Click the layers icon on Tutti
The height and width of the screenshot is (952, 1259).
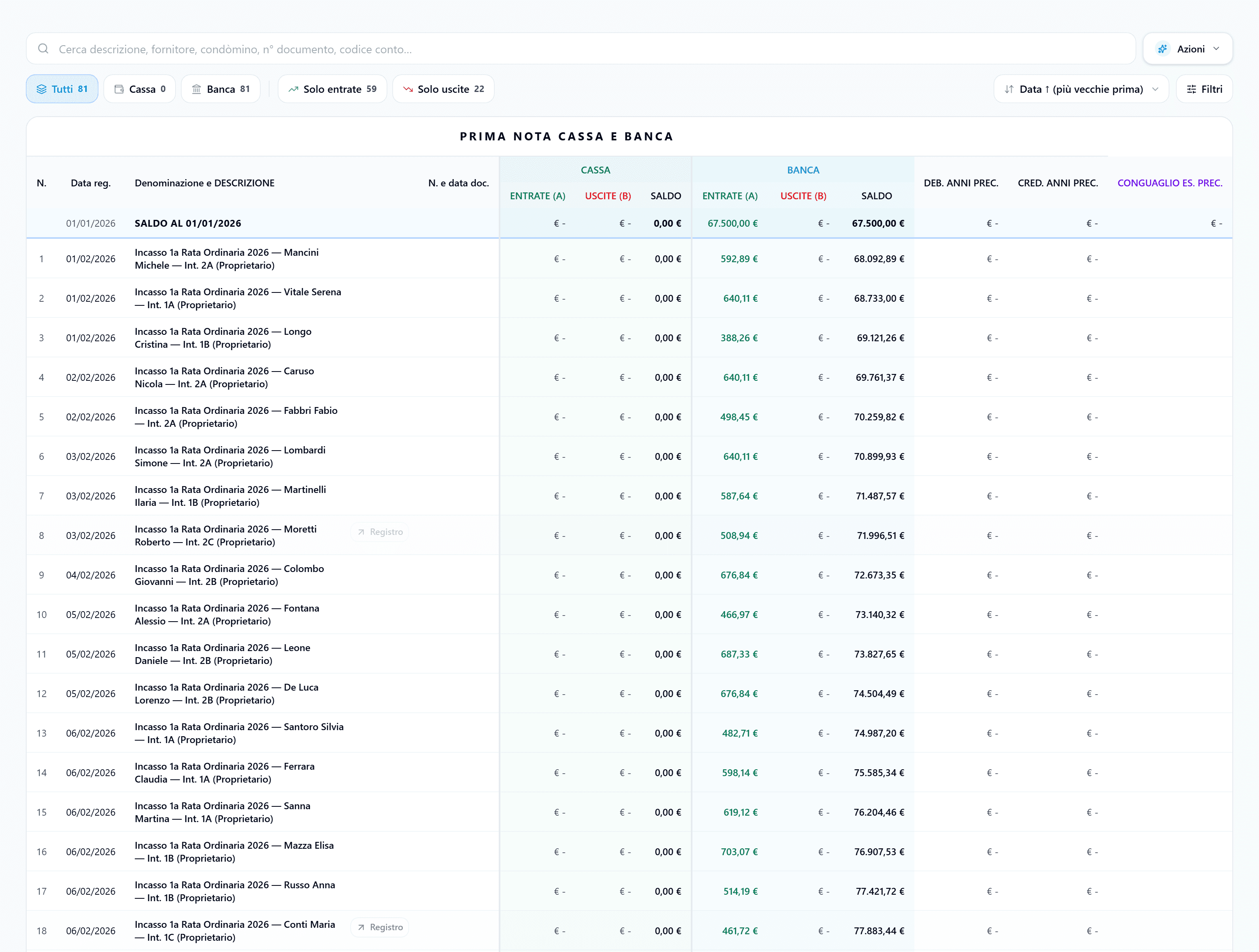pos(42,89)
